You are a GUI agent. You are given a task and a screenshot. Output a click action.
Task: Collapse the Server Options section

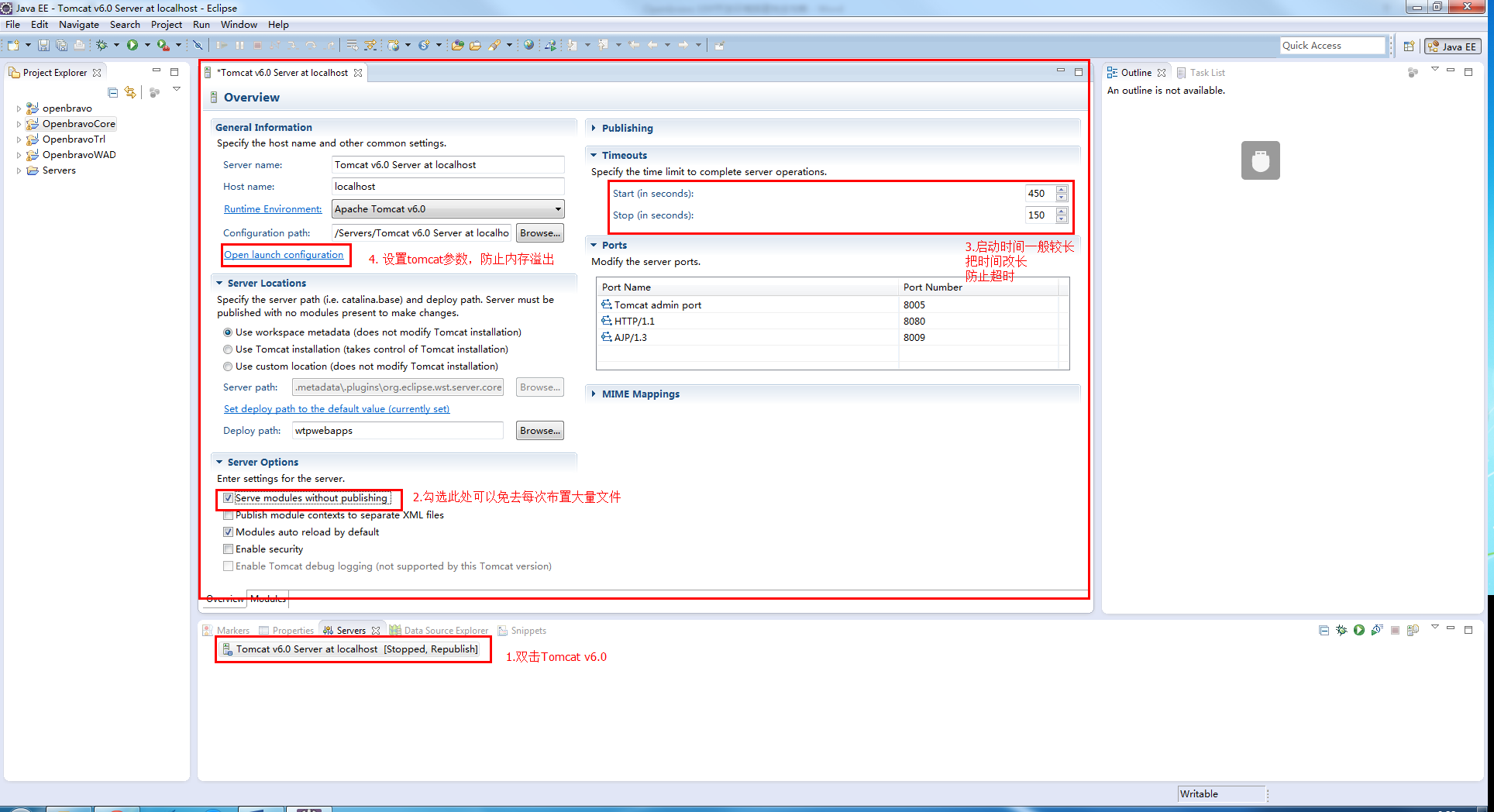[219, 462]
